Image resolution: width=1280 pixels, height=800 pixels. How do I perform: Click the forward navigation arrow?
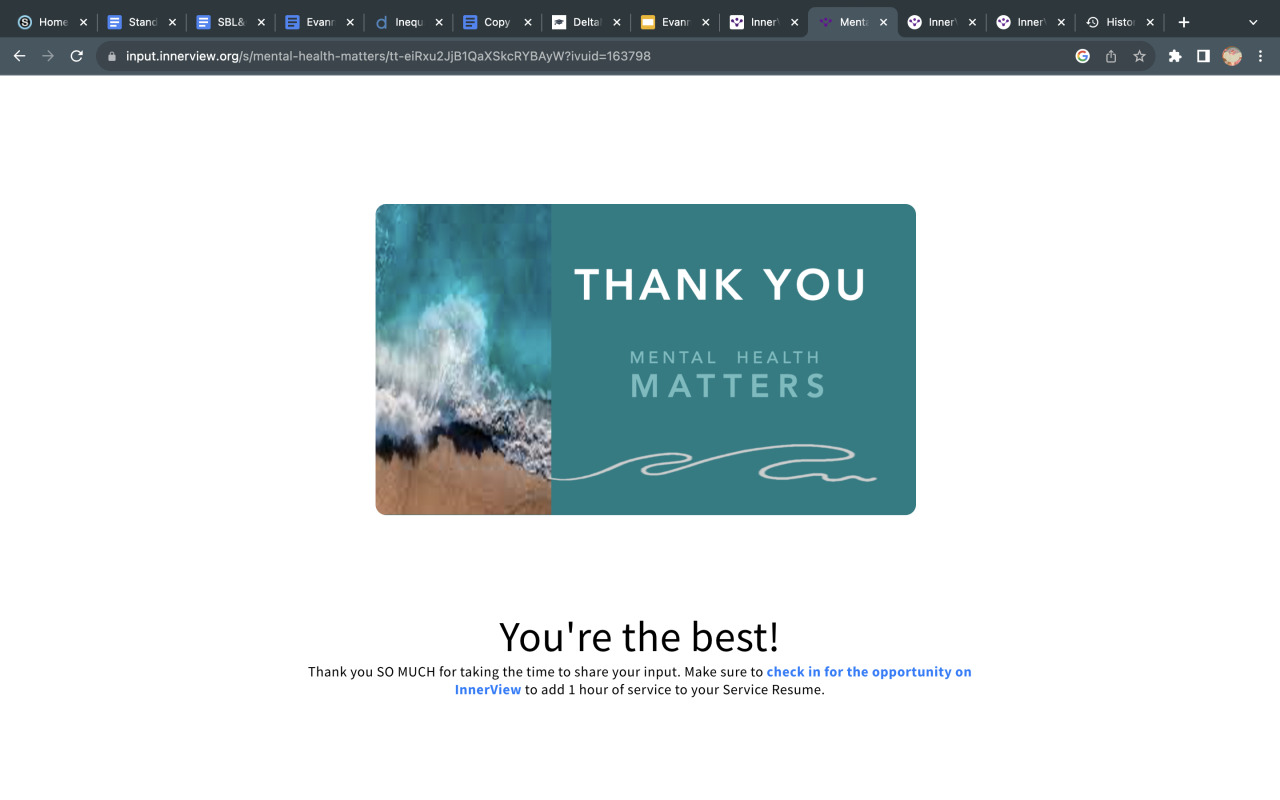pos(48,56)
